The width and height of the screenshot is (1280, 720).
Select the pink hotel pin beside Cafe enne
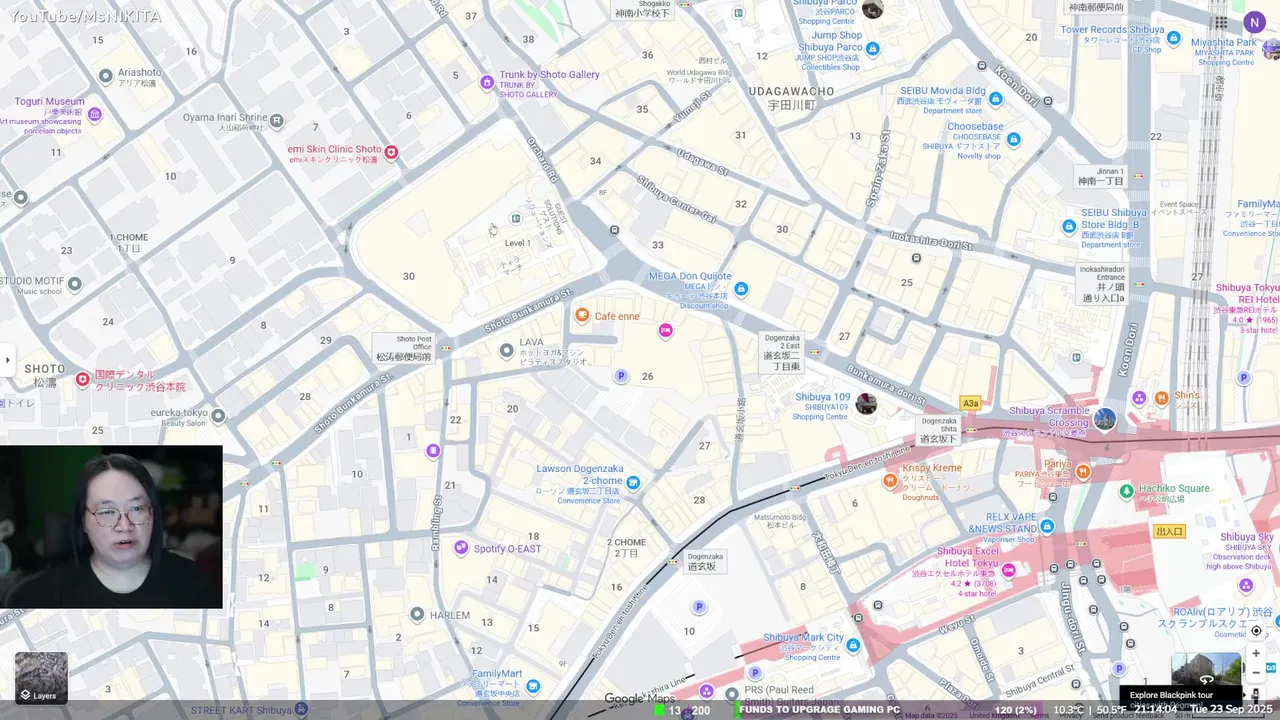pyautogui.click(x=666, y=331)
